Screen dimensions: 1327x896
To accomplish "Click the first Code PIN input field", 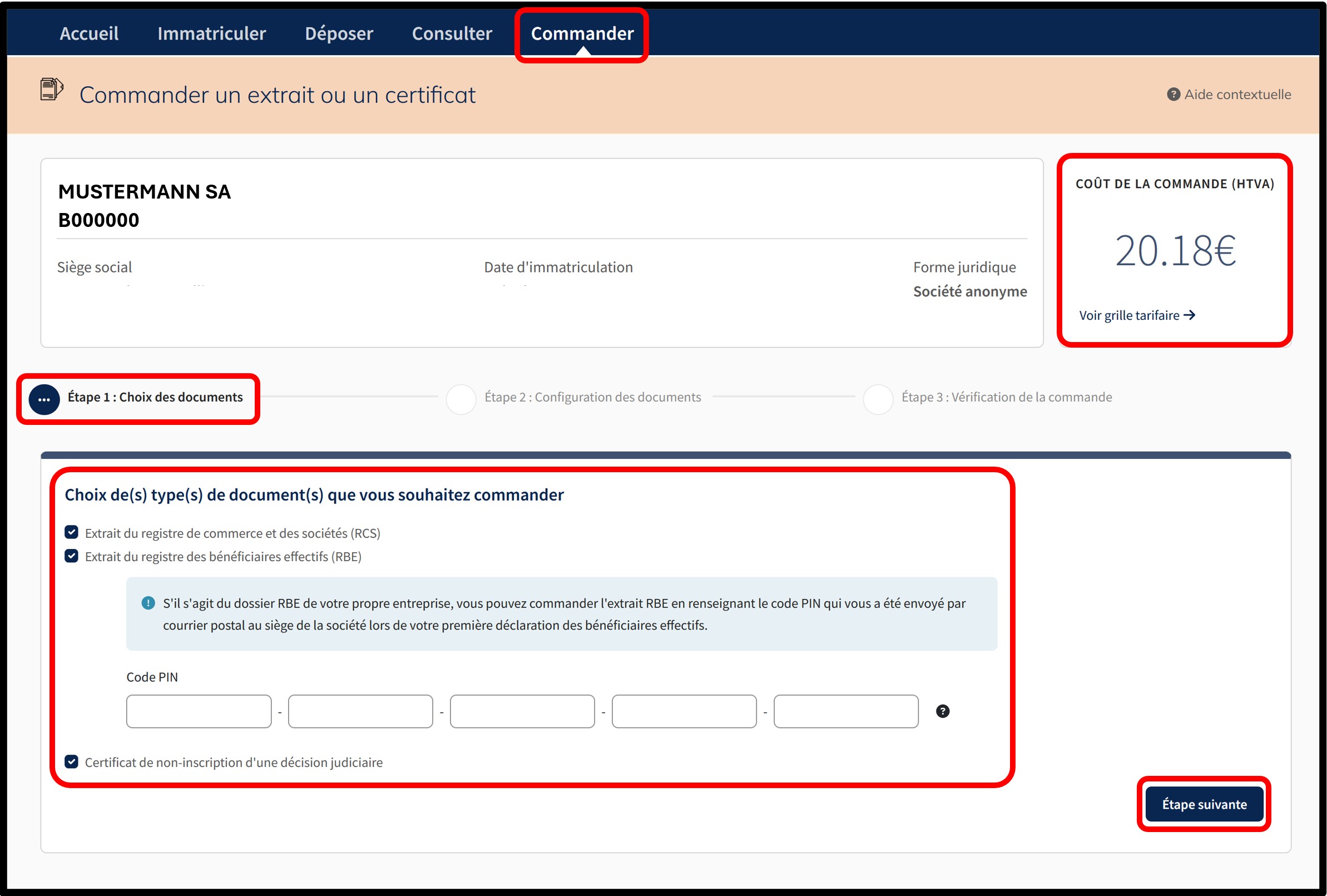I will (199, 711).
